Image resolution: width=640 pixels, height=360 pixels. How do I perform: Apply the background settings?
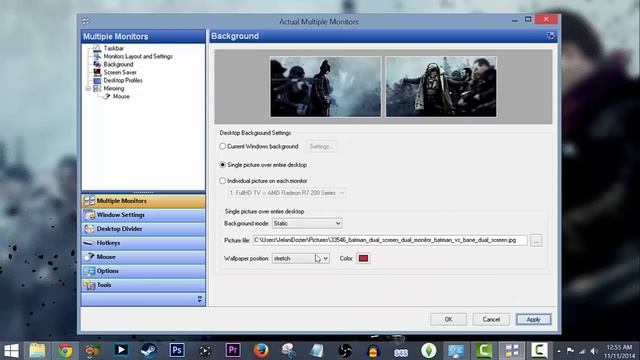[x=533, y=319]
